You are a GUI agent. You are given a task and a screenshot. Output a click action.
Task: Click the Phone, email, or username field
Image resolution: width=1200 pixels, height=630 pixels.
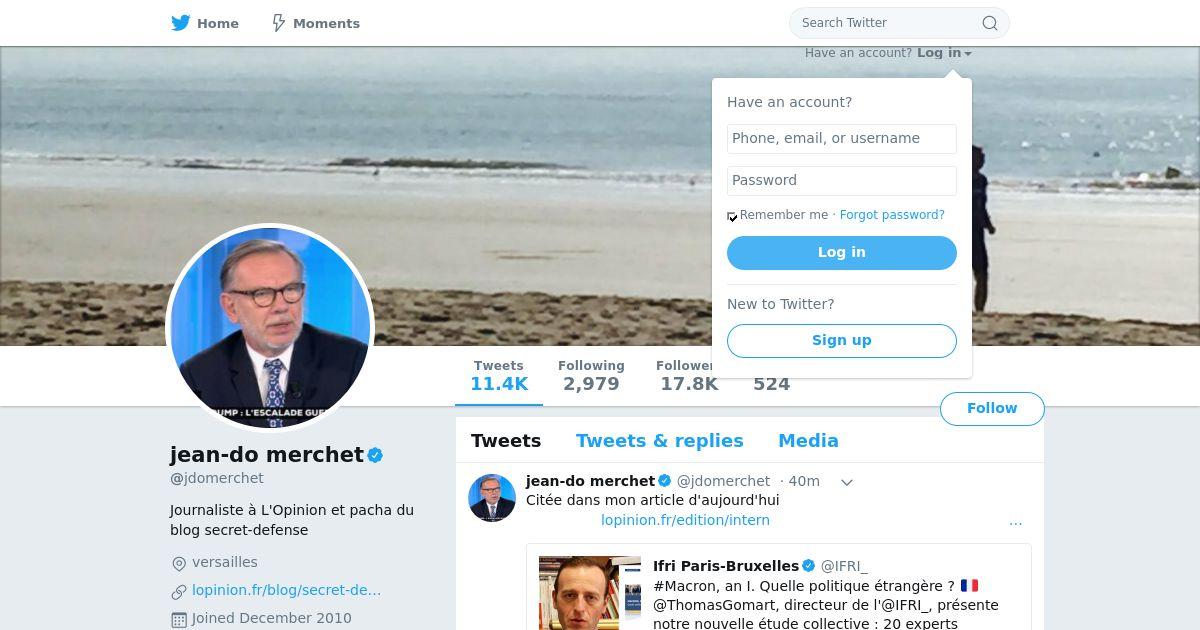[842, 139]
